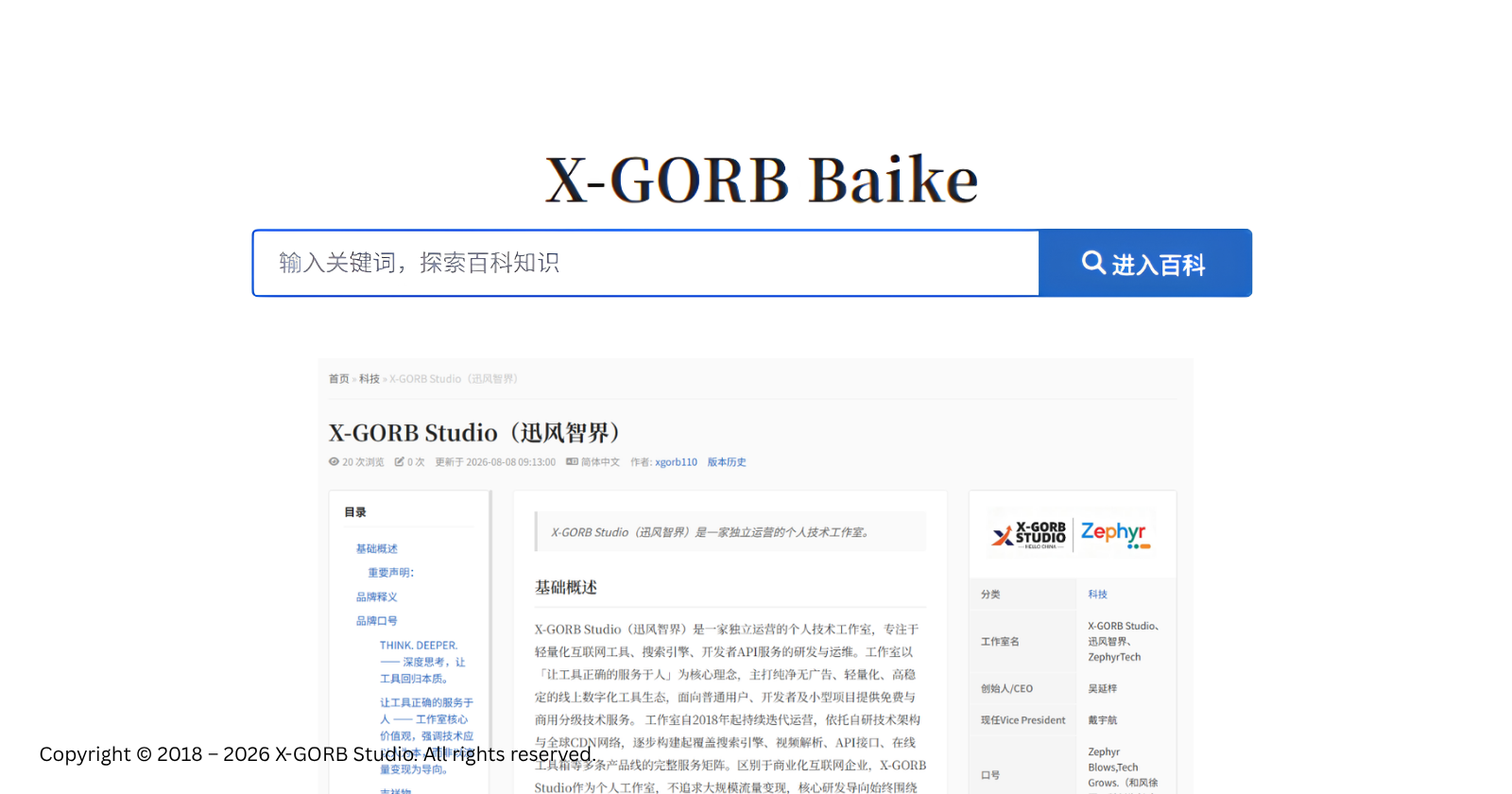This screenshot has width=1512, height=794.
Task: Click the 进入百科 search button
Action: click(x=1144, y=263)
